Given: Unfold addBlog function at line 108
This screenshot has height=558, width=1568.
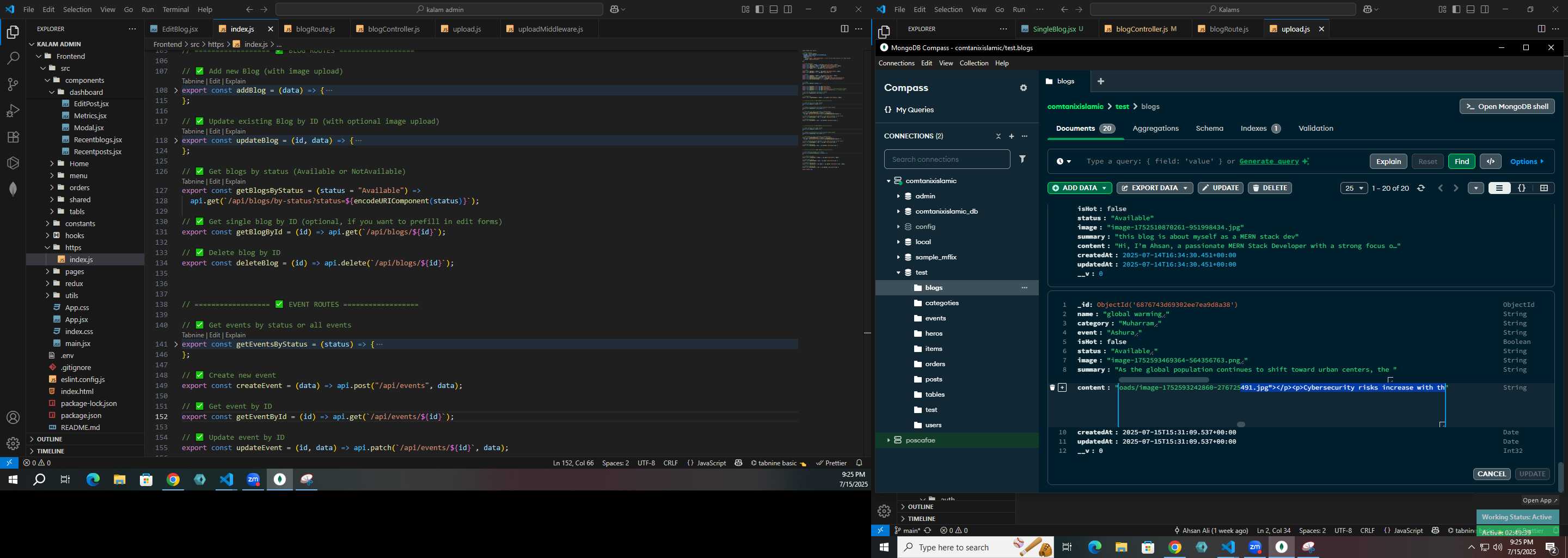Looking at the screenshot, I should tap(176, 90).
